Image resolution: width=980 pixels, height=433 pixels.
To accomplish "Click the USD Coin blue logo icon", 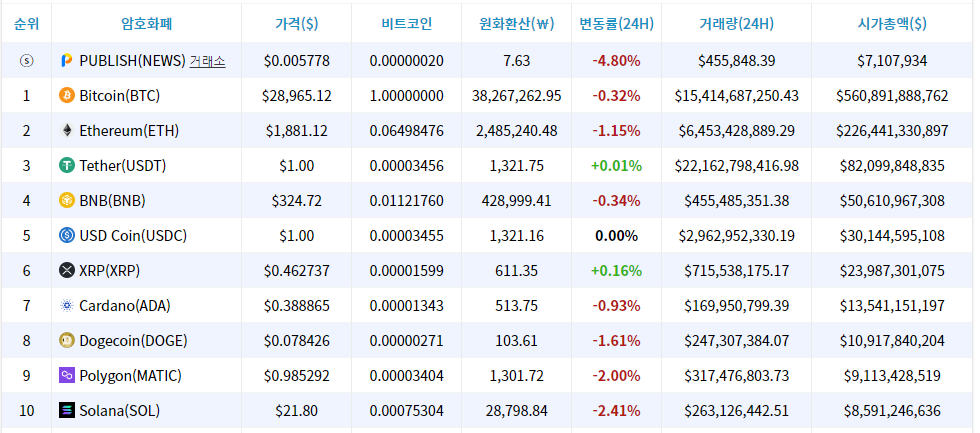I will point(66,236).
